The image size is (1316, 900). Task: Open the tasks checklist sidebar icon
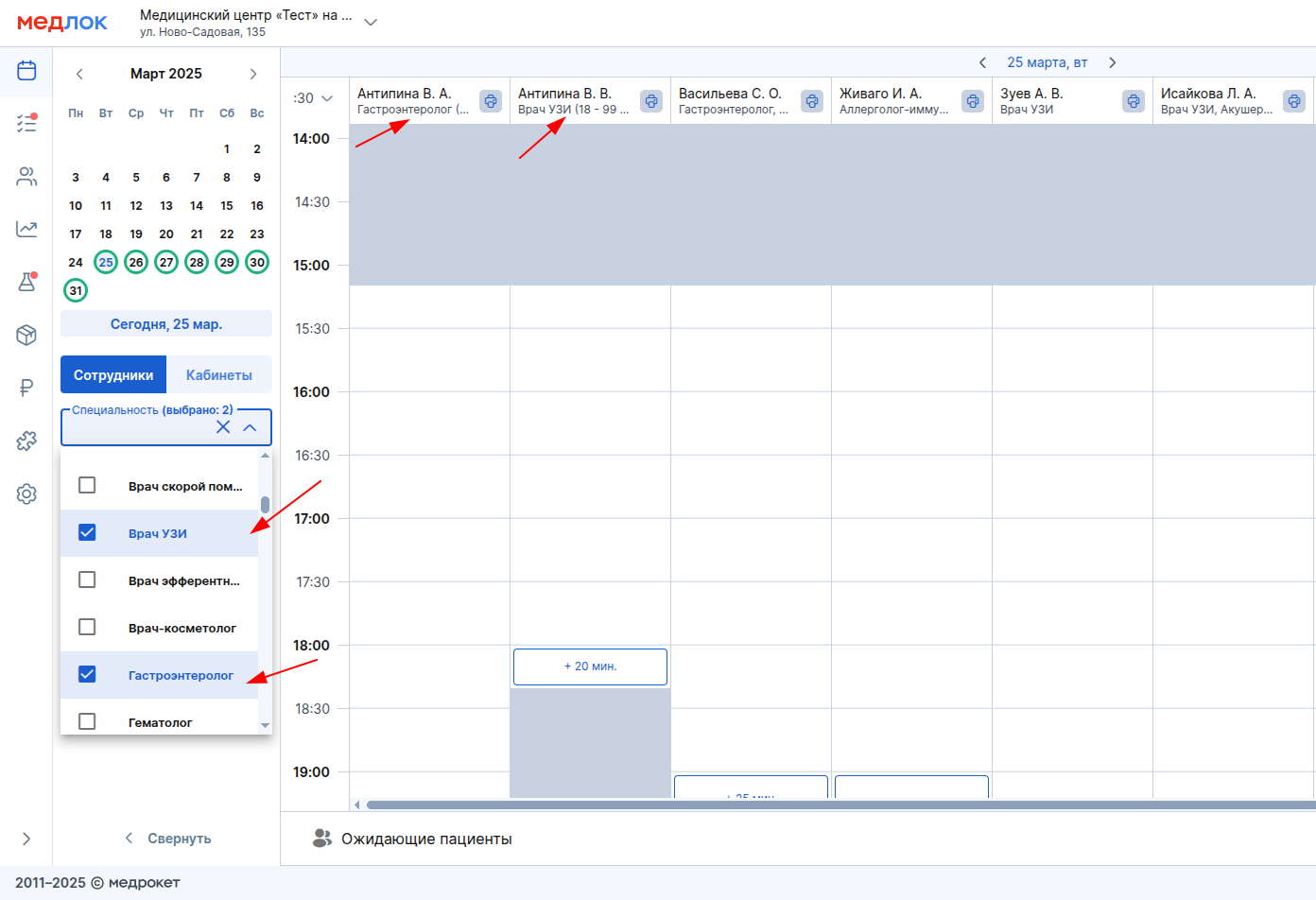(26, 123)
